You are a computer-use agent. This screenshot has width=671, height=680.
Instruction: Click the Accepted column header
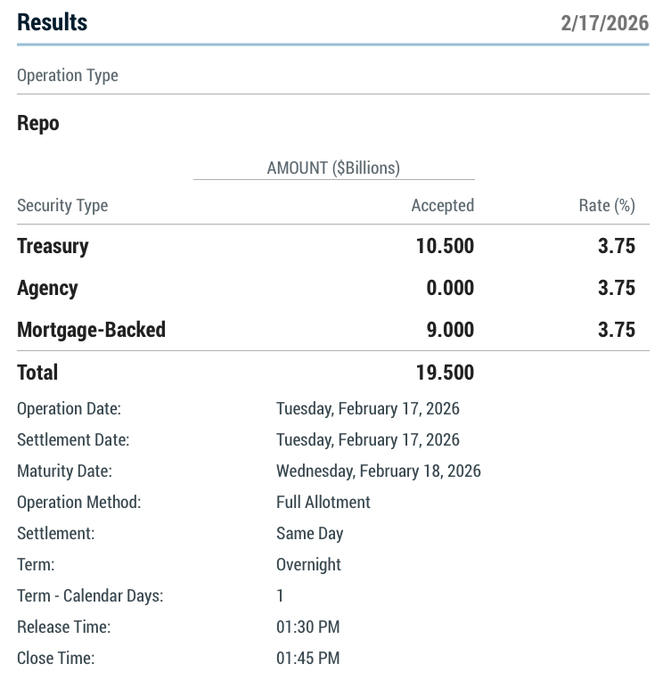pos(442,206)
